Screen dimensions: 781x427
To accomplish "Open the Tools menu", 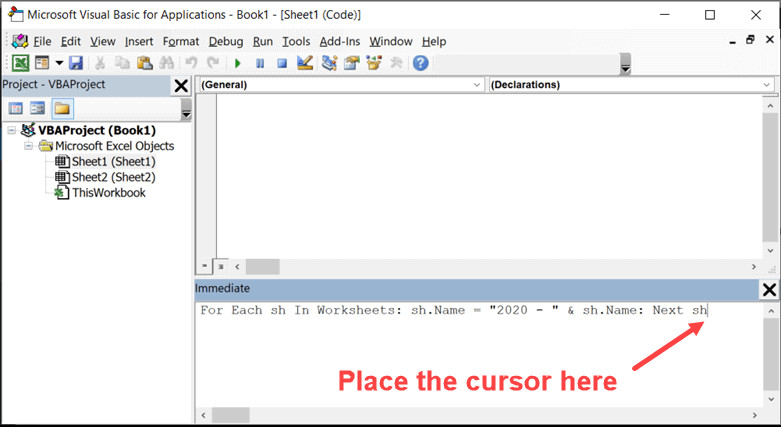I will (296, 41).
